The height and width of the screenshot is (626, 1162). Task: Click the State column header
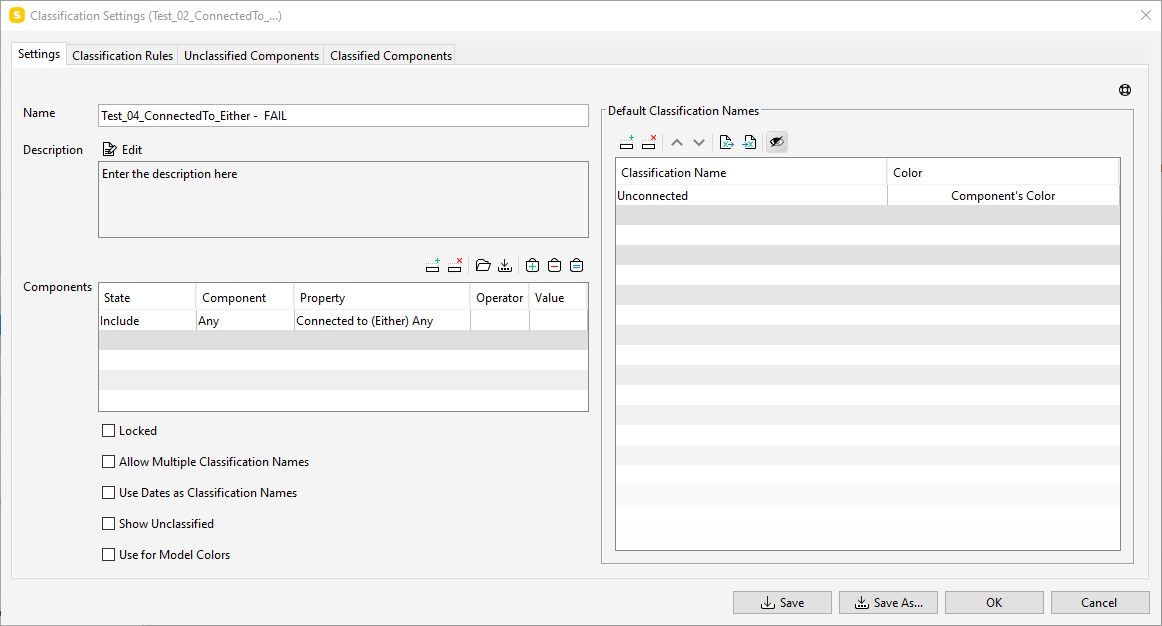click(147, 298)
